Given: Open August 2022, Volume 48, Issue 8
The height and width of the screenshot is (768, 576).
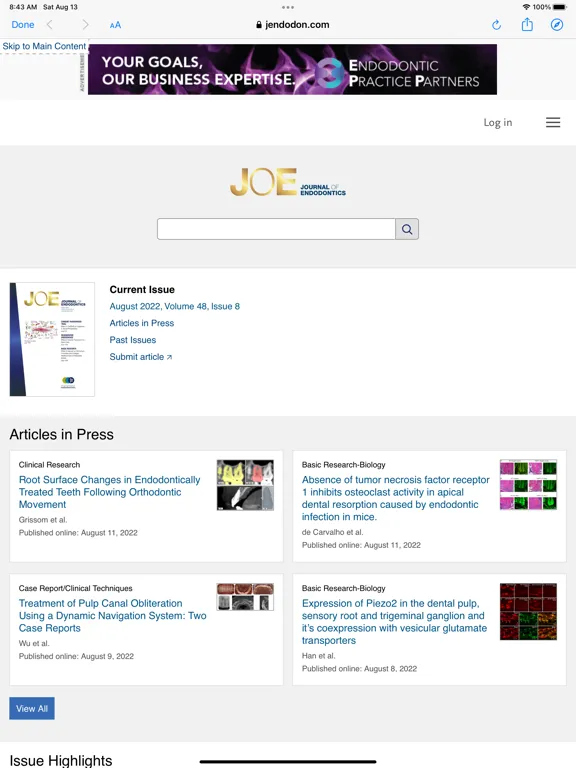Looking at the screenshot, I should coord(174,306).
